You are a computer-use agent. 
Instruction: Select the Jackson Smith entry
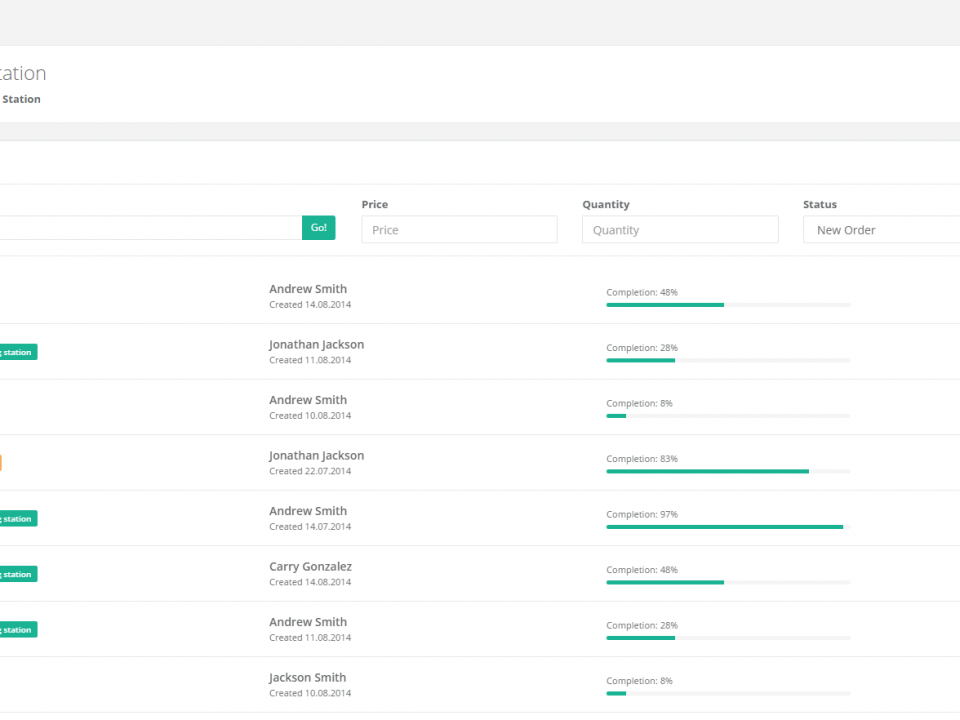point(307,678)
